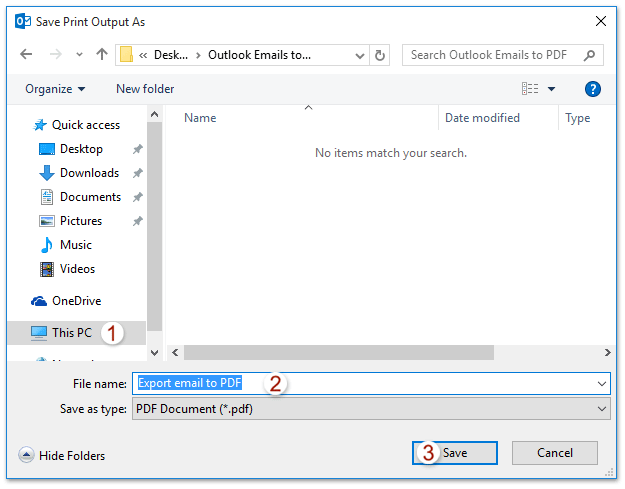The image size is (625, 489).
Task: Click the change view layout icon
Action: click(x=530, y=89)
